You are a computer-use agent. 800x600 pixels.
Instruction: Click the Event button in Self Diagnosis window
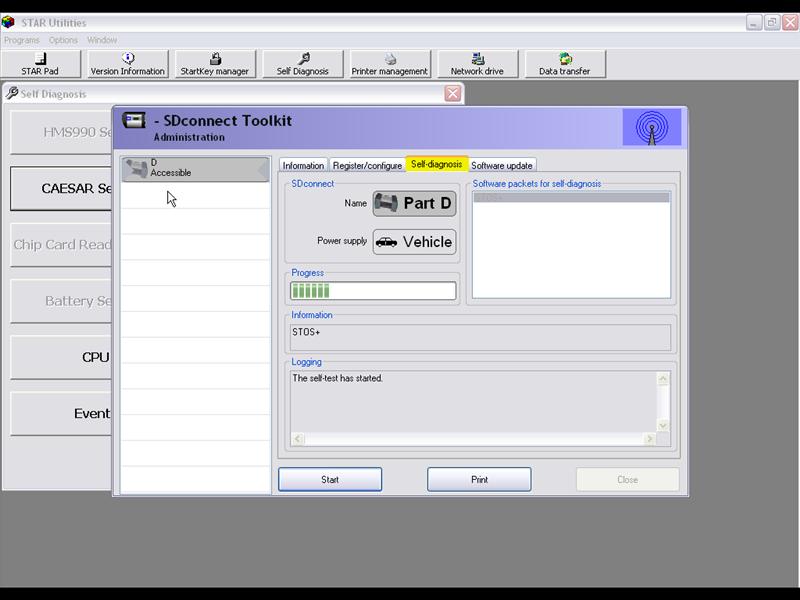coord(61,413)
